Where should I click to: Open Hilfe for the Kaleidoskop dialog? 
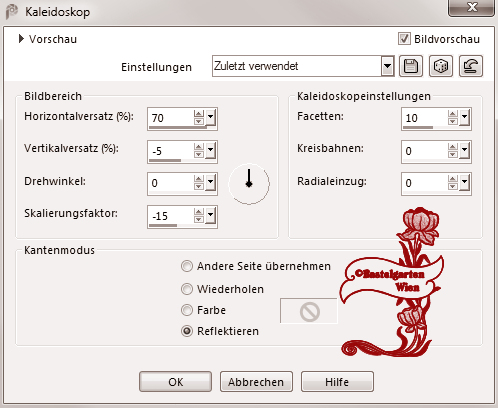[337, 382]
